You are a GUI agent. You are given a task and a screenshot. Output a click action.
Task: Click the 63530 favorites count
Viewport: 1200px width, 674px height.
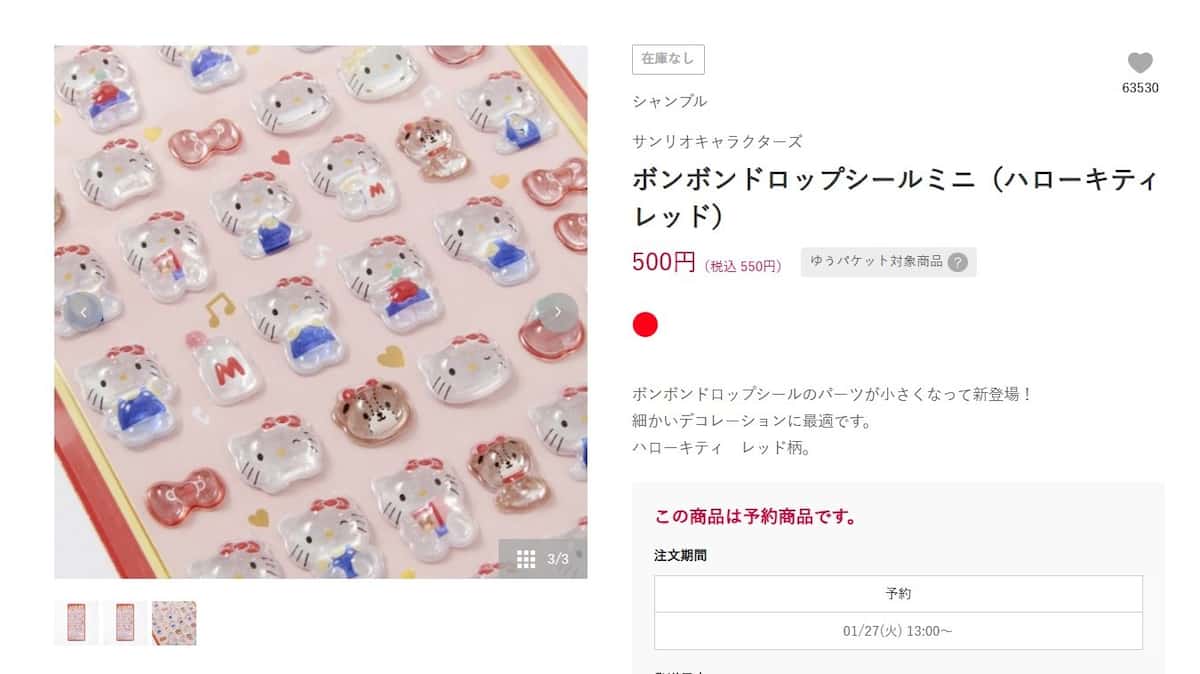coord(1140,88)
